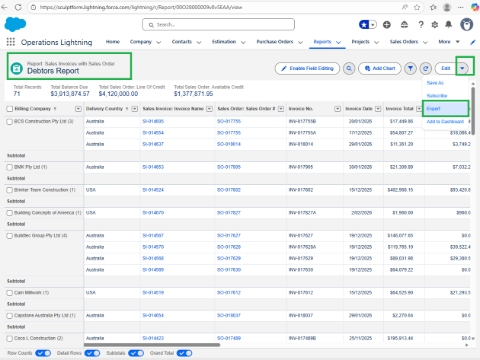Bookmark this page with the star icon
This screenshot has height=360, width=480.
pyautogui.click(x=417, y=7)
